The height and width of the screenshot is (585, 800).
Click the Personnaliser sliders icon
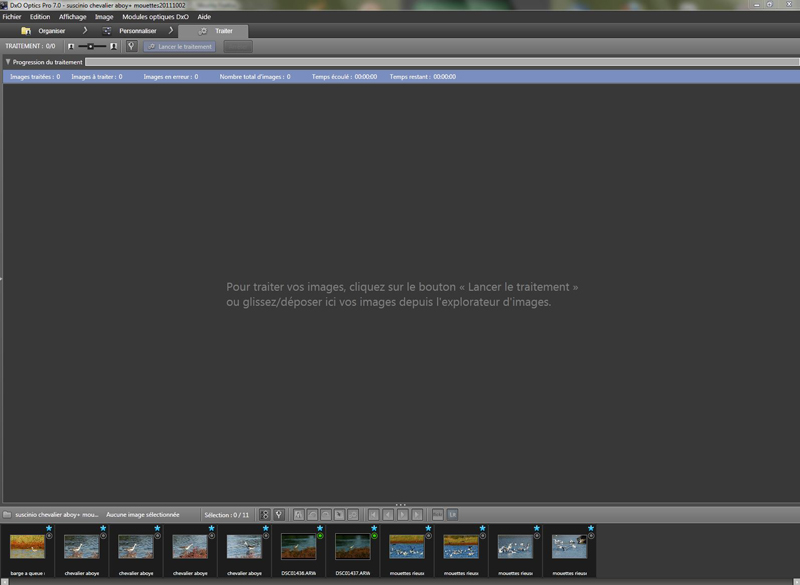point(107,31)
